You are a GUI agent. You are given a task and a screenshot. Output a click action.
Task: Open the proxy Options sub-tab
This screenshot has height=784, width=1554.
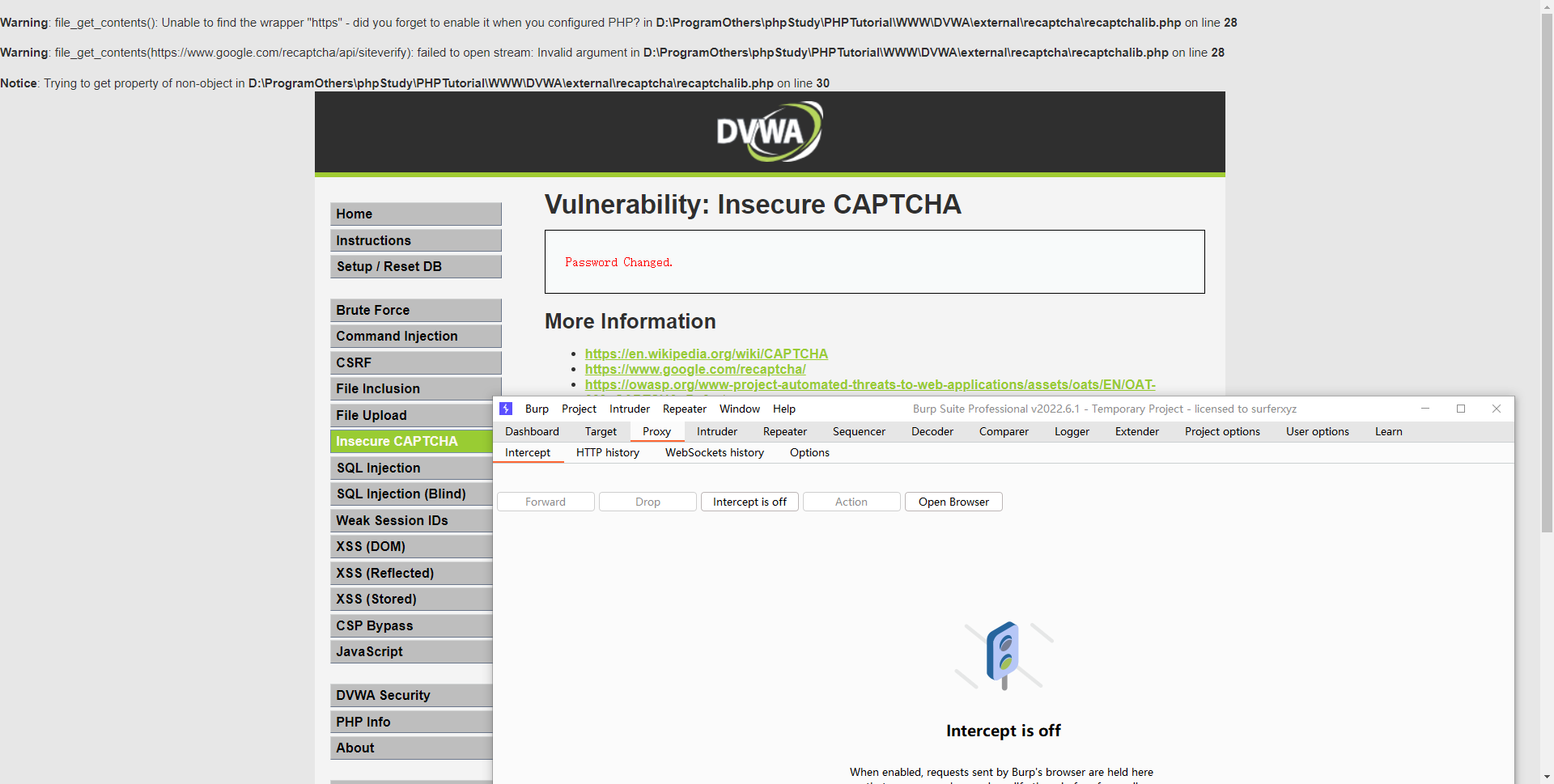[809, 452]
